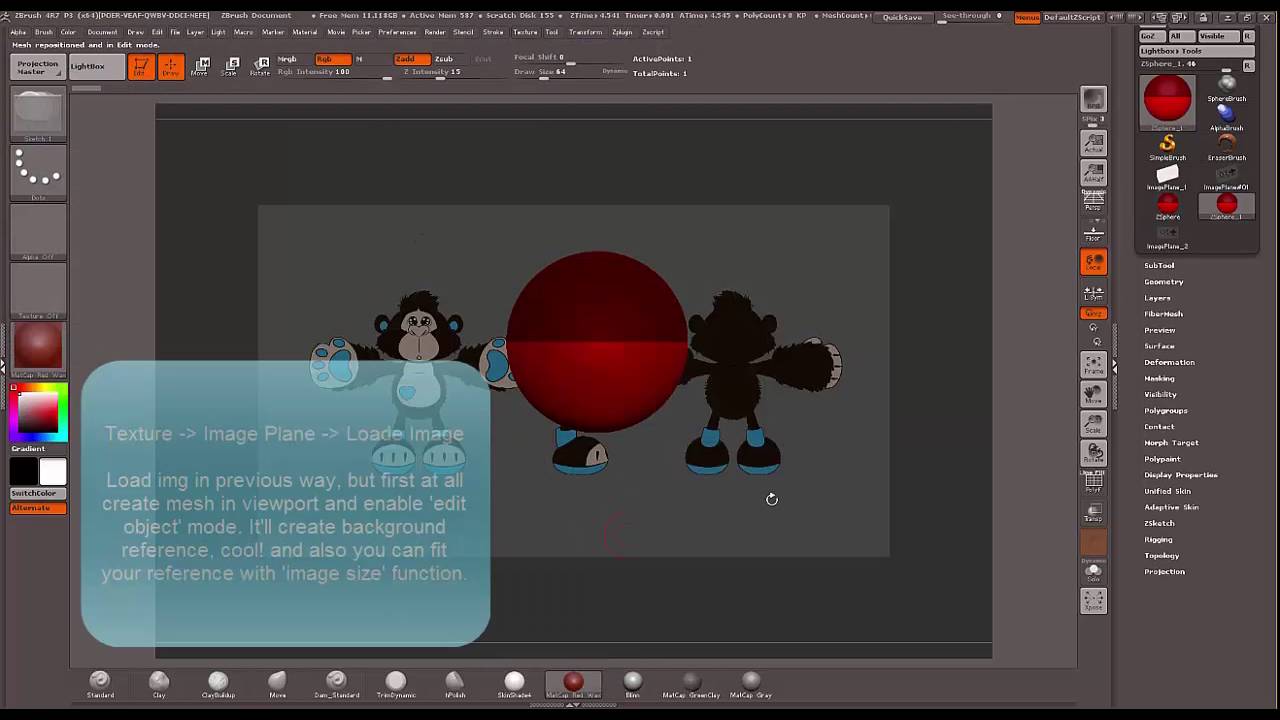Expand the Masking section
The width and height of the screenshot is (1280, 720).
coord(1159,378)
